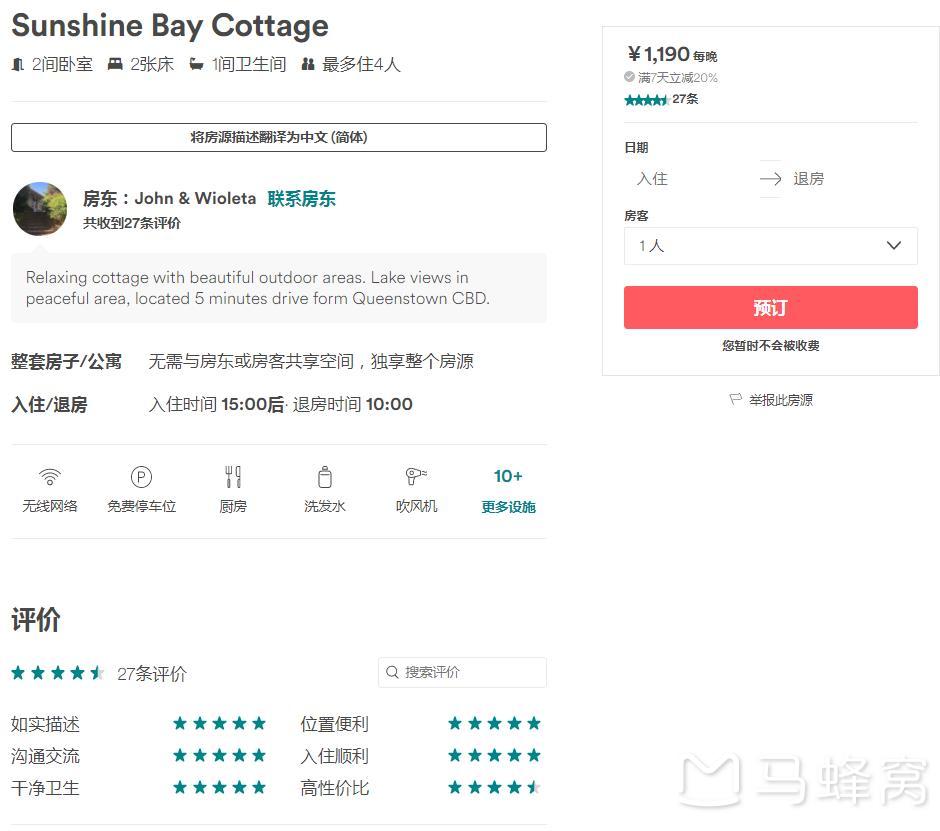Click the report listing flag icon

(736, 400)
